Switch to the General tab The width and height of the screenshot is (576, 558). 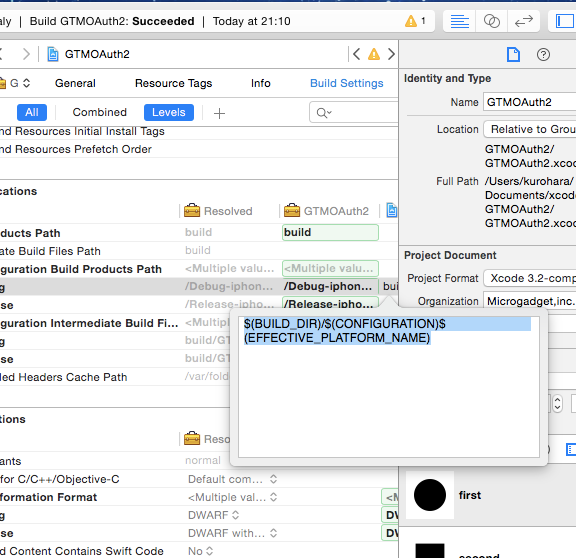tap(75, 83)
